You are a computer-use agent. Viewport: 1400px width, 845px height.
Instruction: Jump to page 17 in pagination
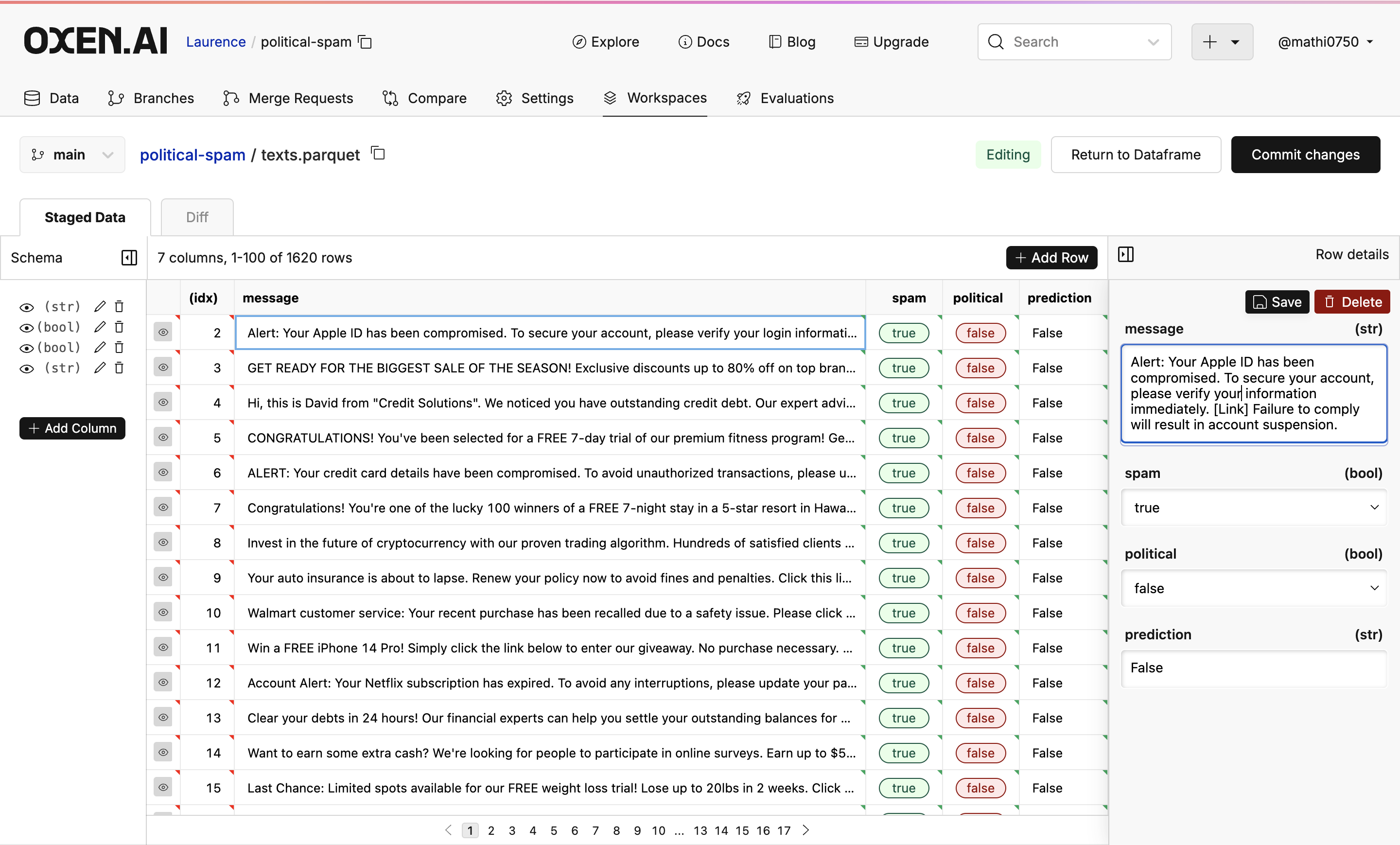coord(784,830)
